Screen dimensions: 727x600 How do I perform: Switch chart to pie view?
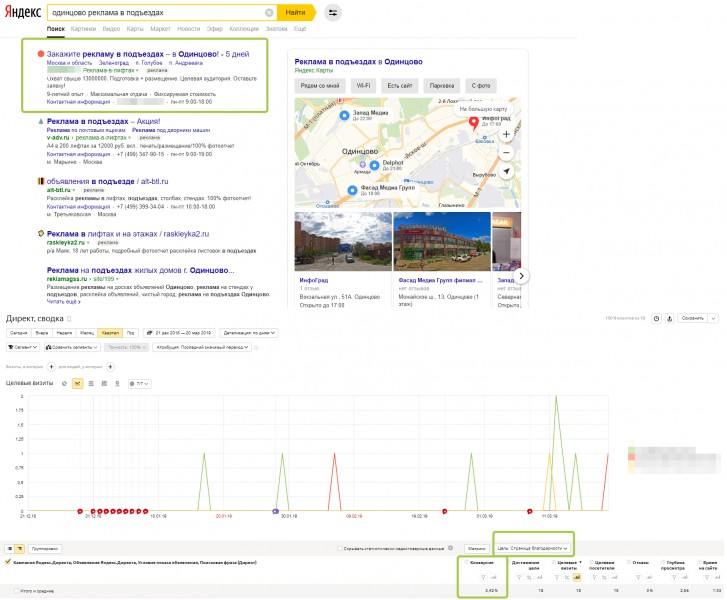pos(64,383)
